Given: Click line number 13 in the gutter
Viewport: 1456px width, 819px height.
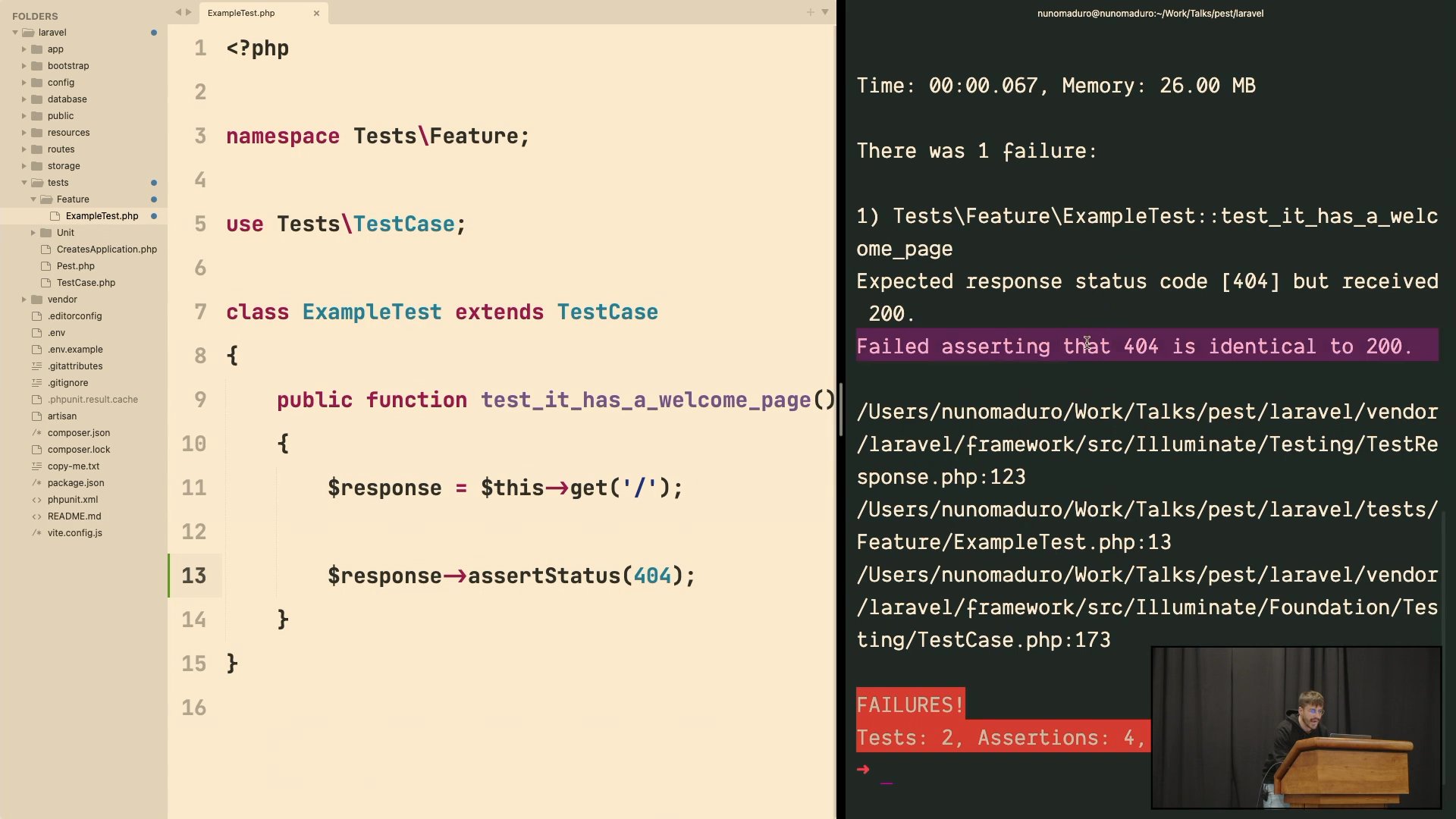Looking at the screenshot, I should 194,576.
